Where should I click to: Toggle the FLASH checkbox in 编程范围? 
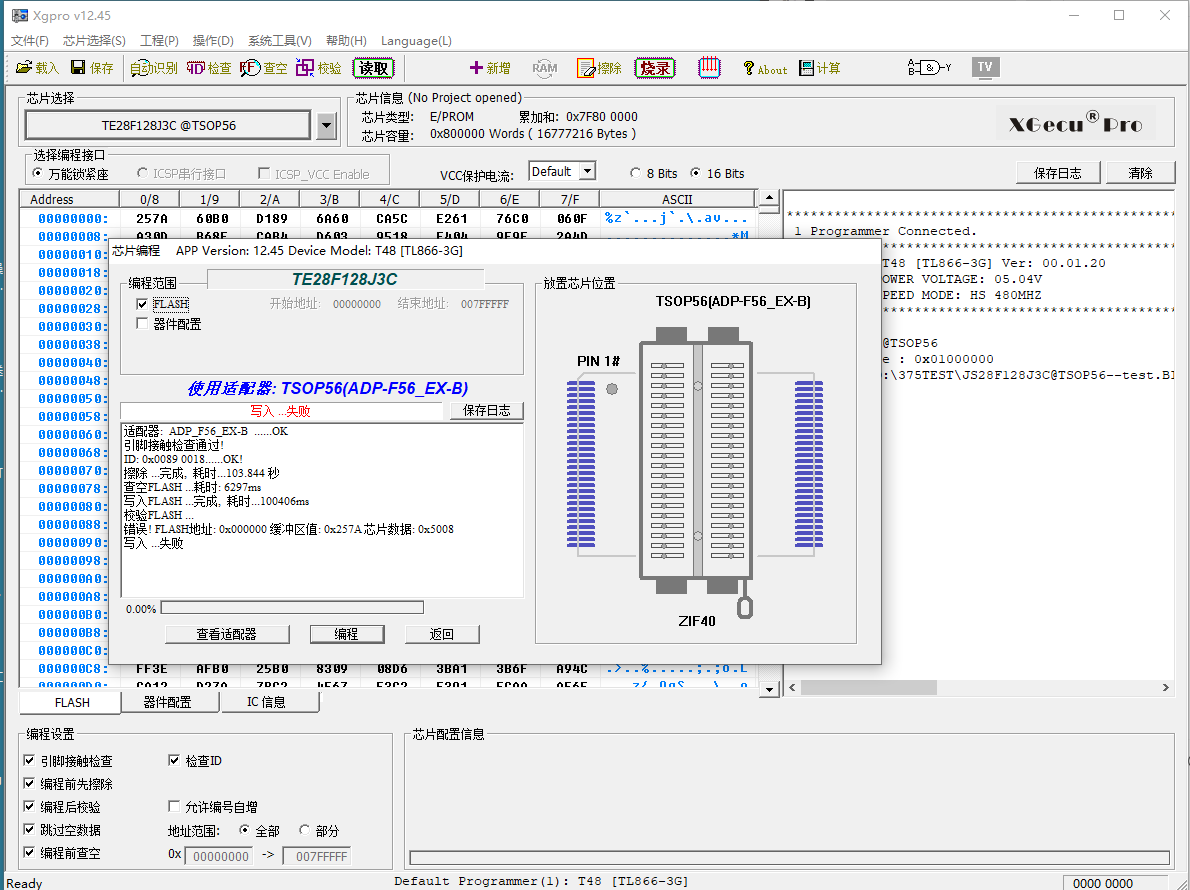(x=143, y=304)
